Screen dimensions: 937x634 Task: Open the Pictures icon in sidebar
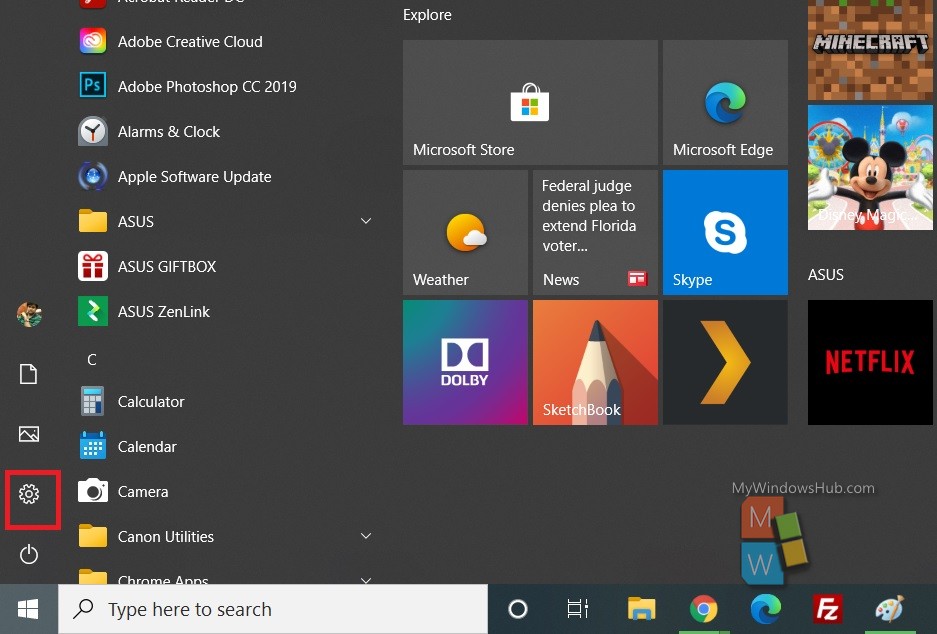pyautogui.click(x=29, y=434)
